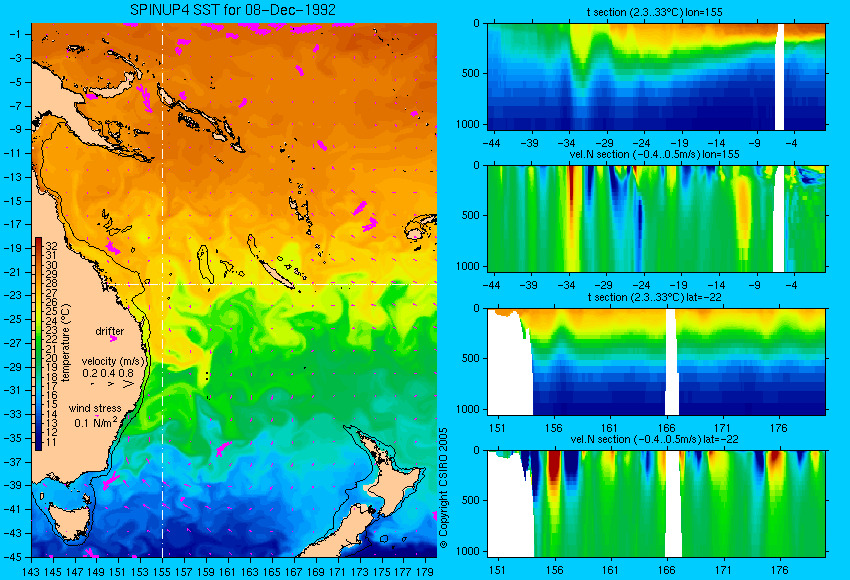The image size is (850, 580).
Task: Click the white land gap in lat=-22 temperature section
Action: point(672,362)
